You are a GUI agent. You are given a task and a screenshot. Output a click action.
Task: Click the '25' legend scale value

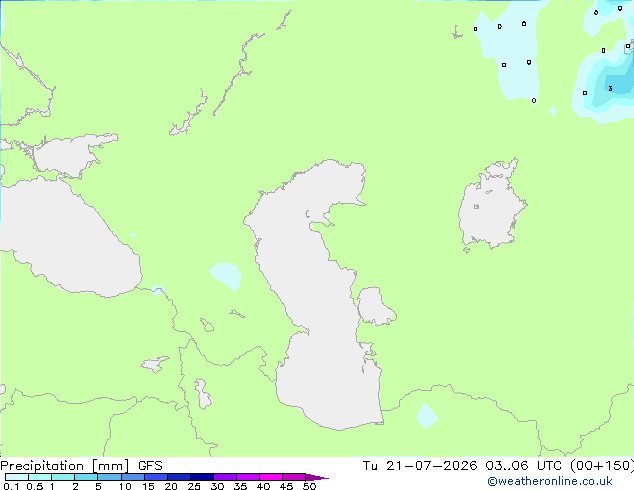(x=194, y=486)
